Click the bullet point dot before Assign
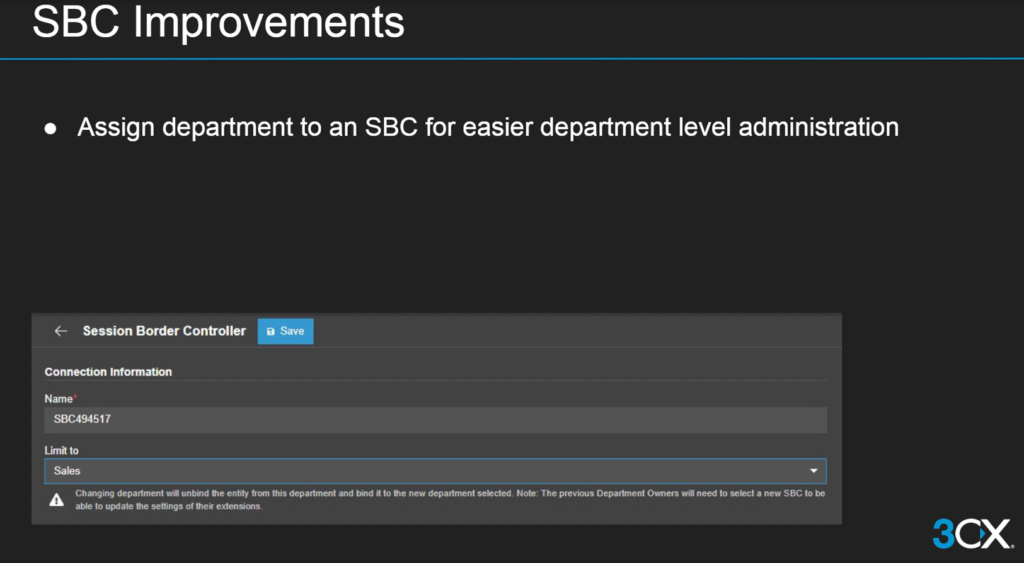 click(50, 129)
